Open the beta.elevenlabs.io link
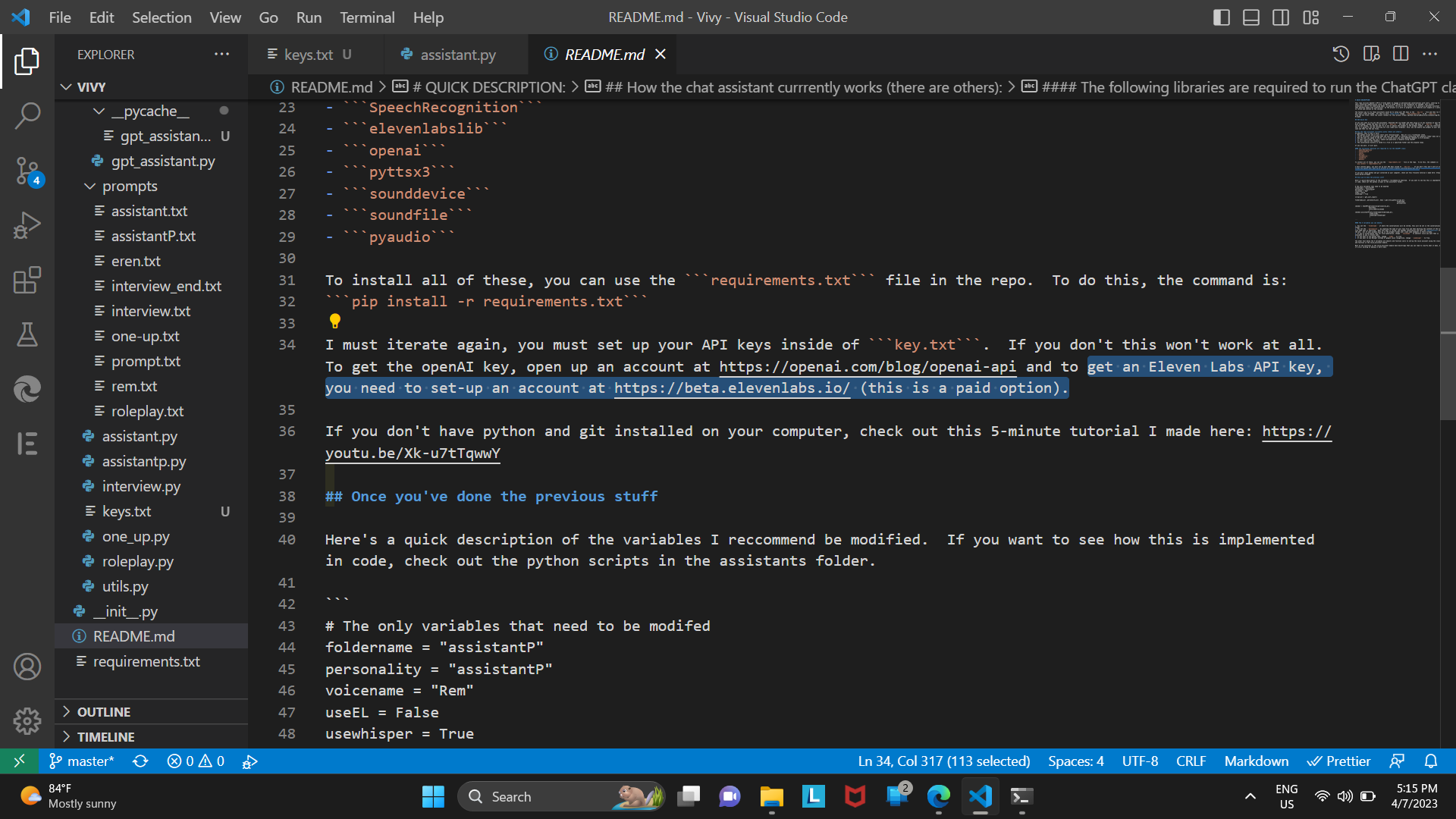The image size is (1456, 819). tap(732, 388)
